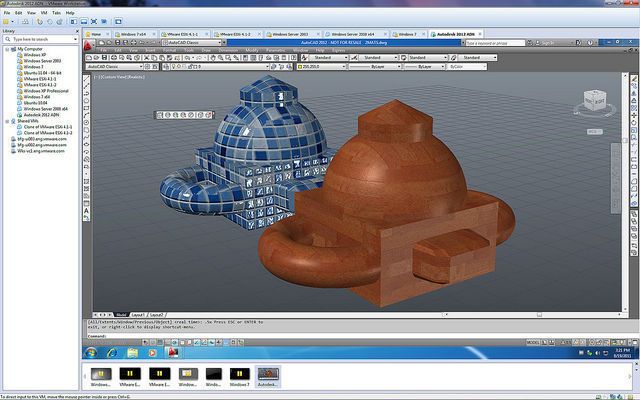Switch to the Home tab

[97, 34]
